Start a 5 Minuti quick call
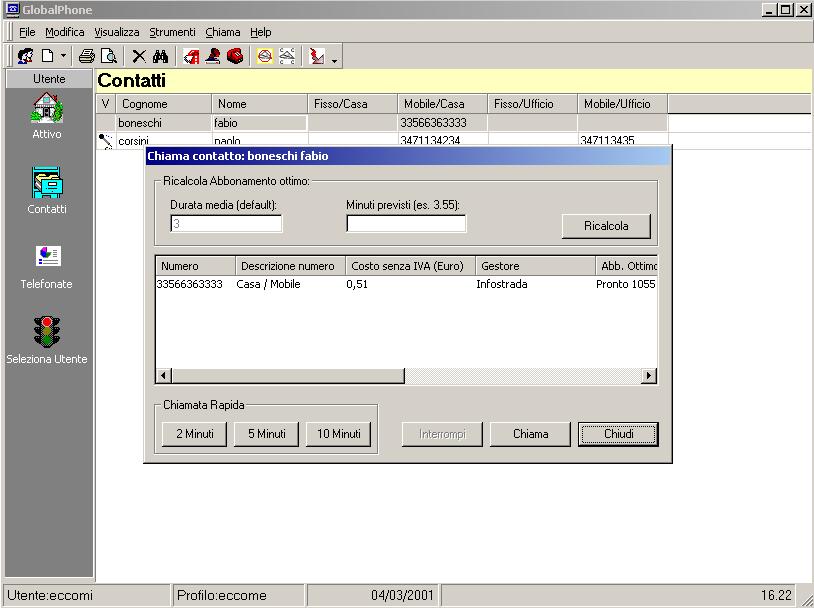This screenshot has width=814, height=608. 266,434
